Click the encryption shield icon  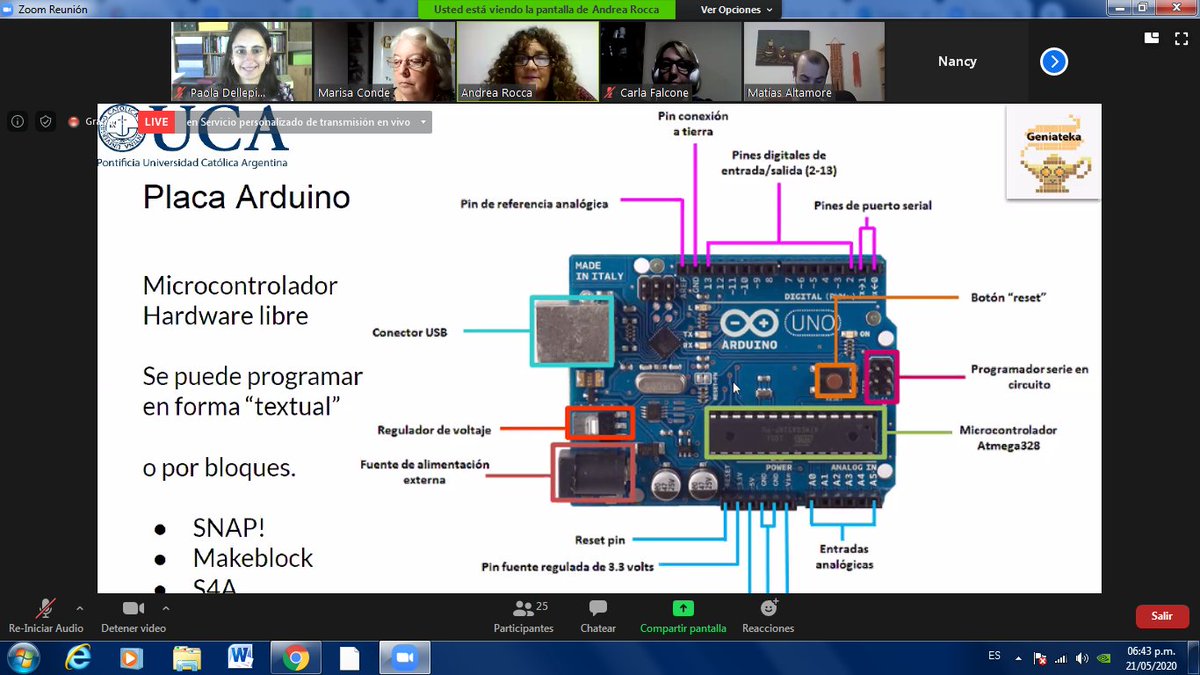point(45,122)
